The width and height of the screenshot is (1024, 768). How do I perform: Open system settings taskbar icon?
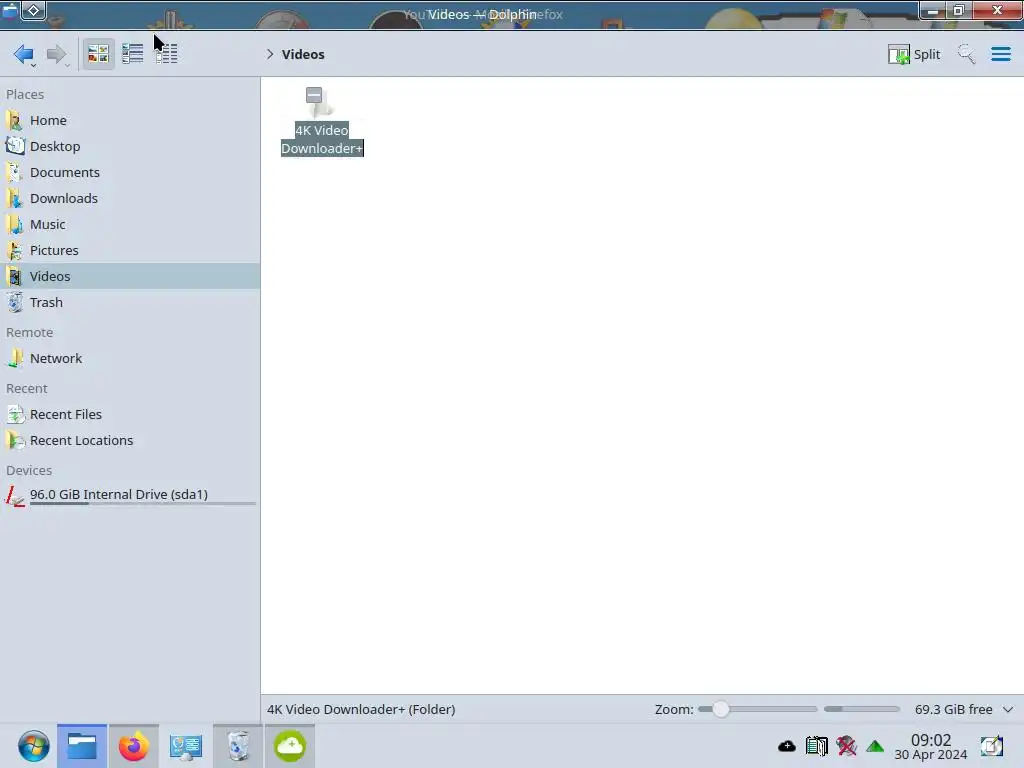(x=185, y=746)
